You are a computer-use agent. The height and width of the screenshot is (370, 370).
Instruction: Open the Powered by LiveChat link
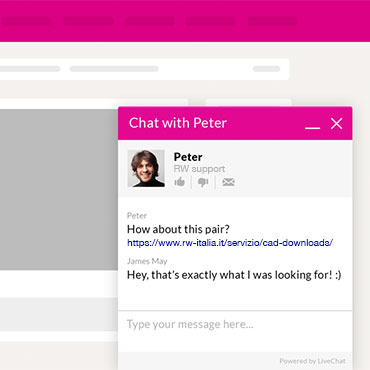tap(312, 361)
